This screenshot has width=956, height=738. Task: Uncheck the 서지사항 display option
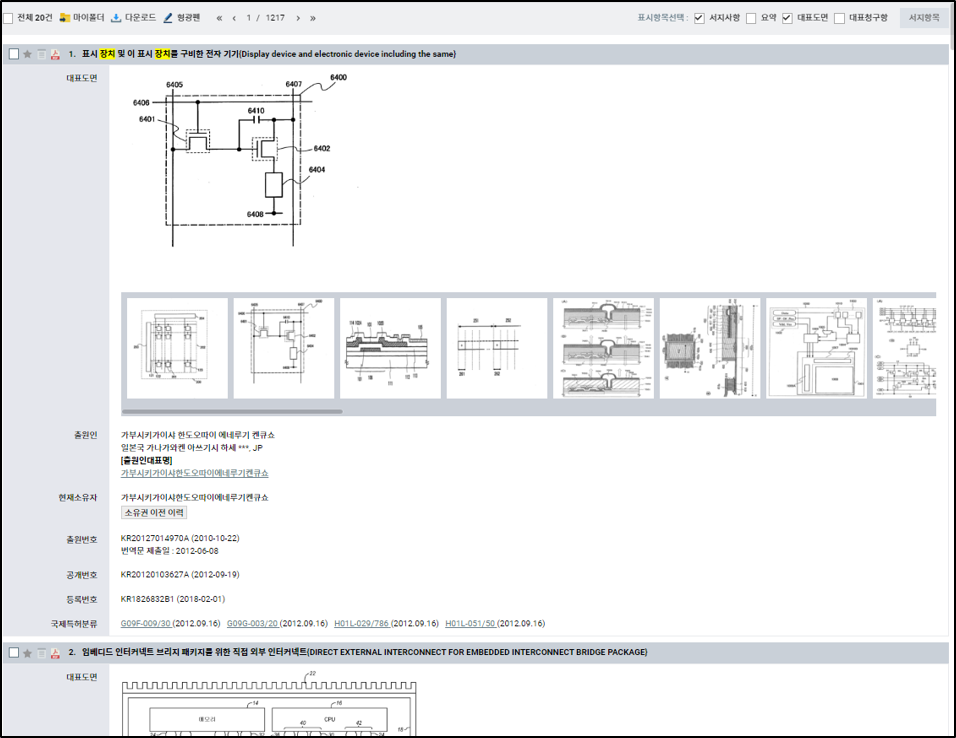pyautogui.click(x=700, y=18)
